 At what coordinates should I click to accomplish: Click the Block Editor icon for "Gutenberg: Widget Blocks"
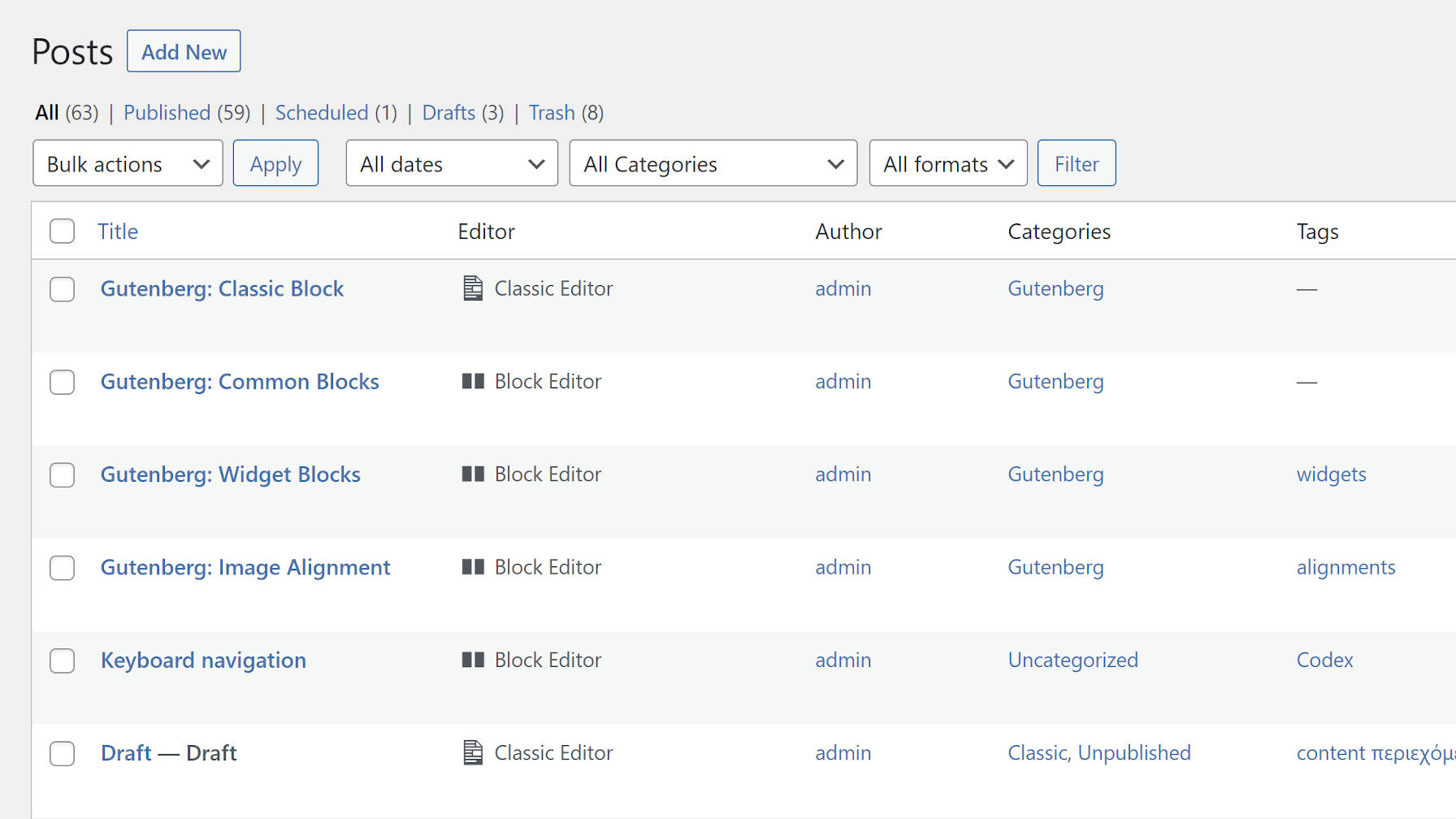click(473, 474)
